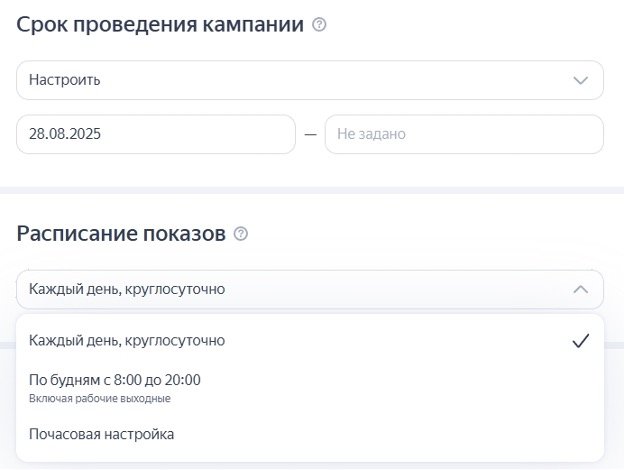Select "Каждый день, круглосуточно" from the list
The width and height of the screenshot is (624, 470).
[127, 341]
